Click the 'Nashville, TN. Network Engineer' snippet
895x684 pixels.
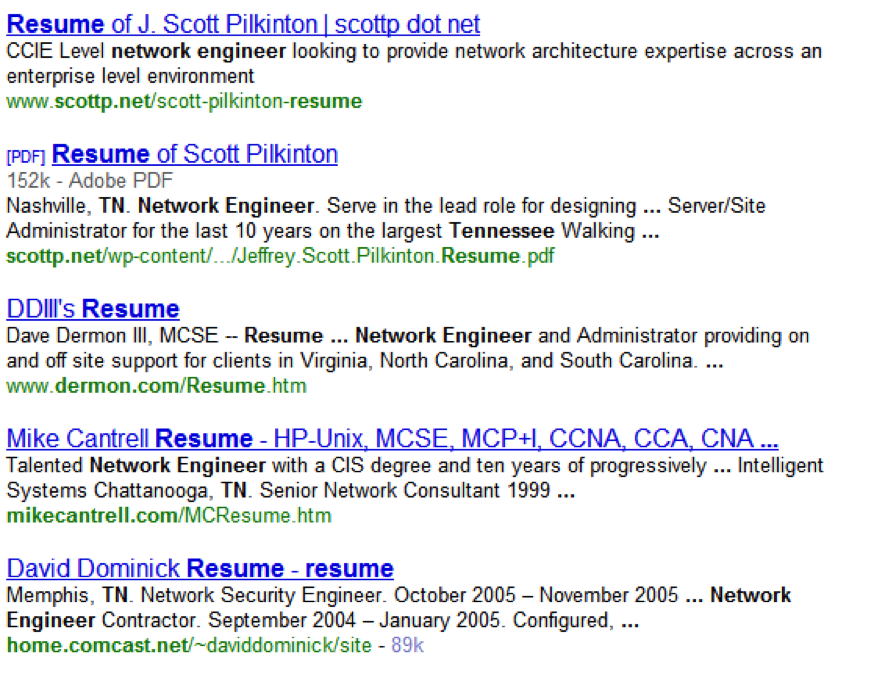tap(160, 206)
